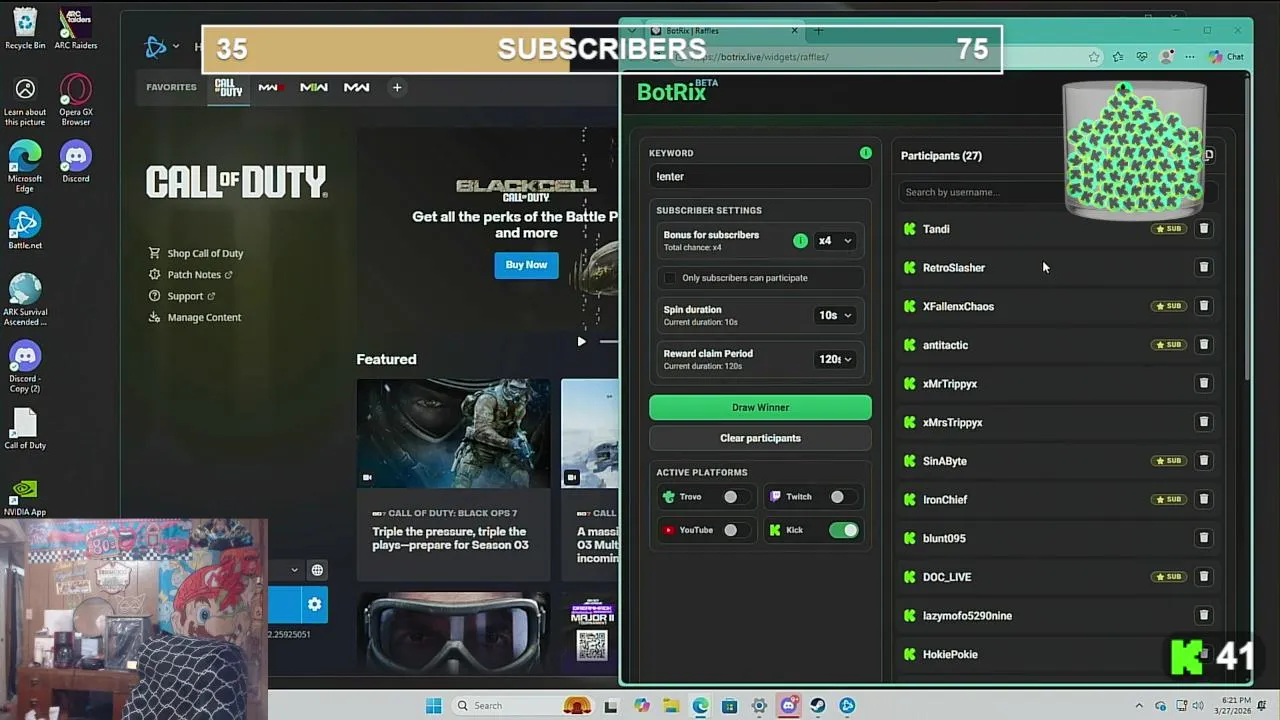1280x720 pixels.
Task: Expand the Battle.net region dropdown arrow
Action: pyautogui.click(x=294, y=570)
